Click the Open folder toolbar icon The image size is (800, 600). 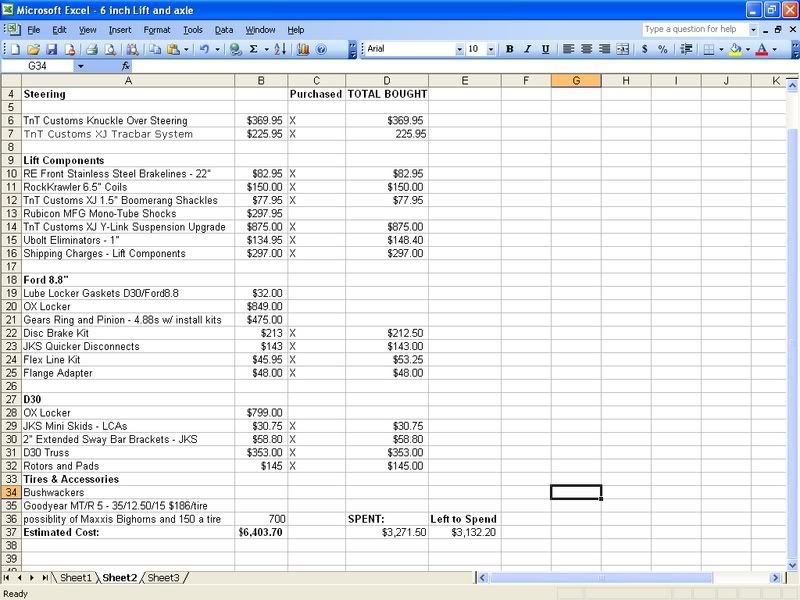(33, 49)
